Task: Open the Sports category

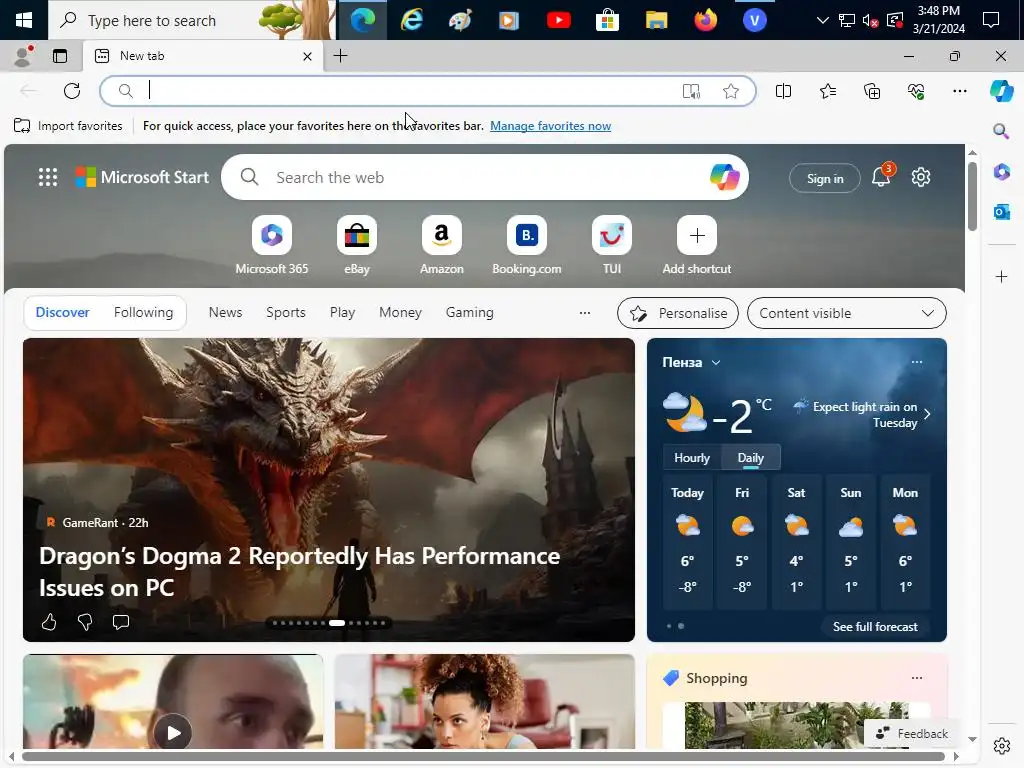Action: pyautogui.click(x=285, y=313)
